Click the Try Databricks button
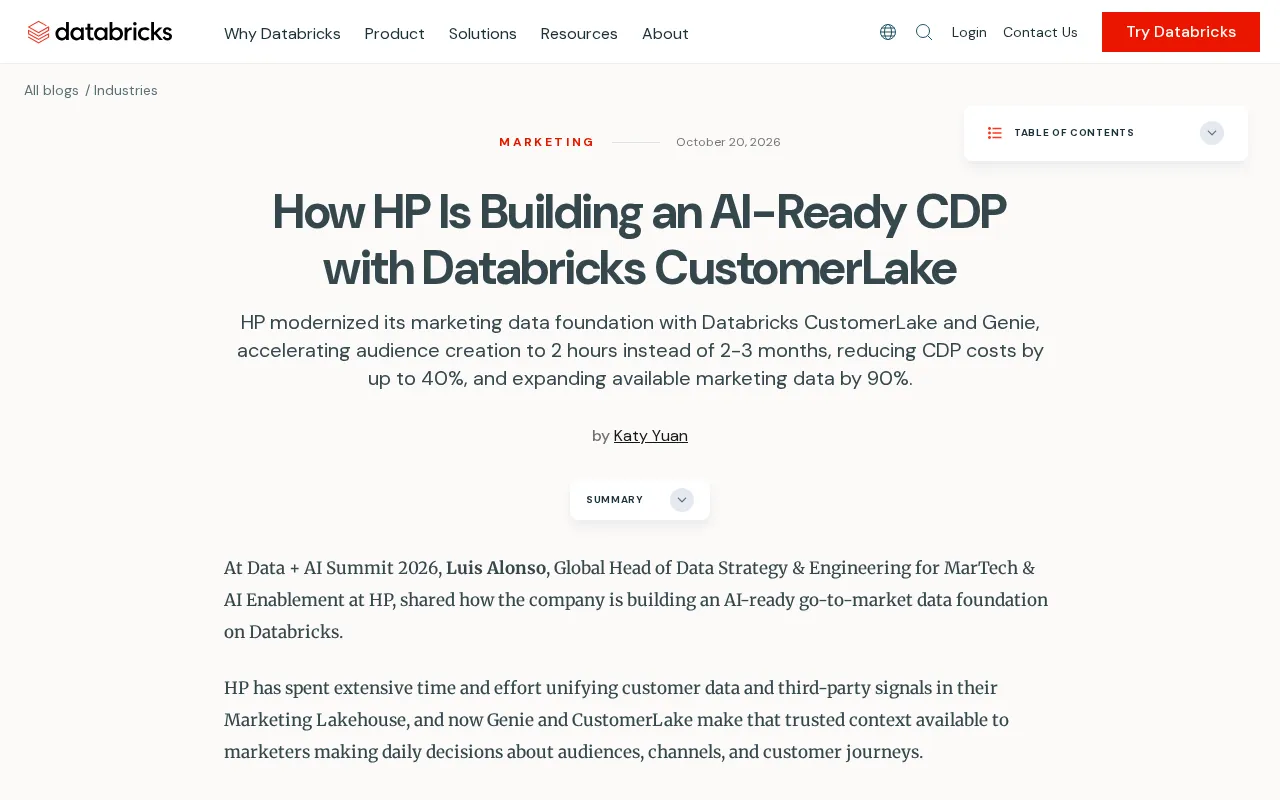Viewport: 1280px width, 800px height. pyautogui.click(x=1181, y=32)
